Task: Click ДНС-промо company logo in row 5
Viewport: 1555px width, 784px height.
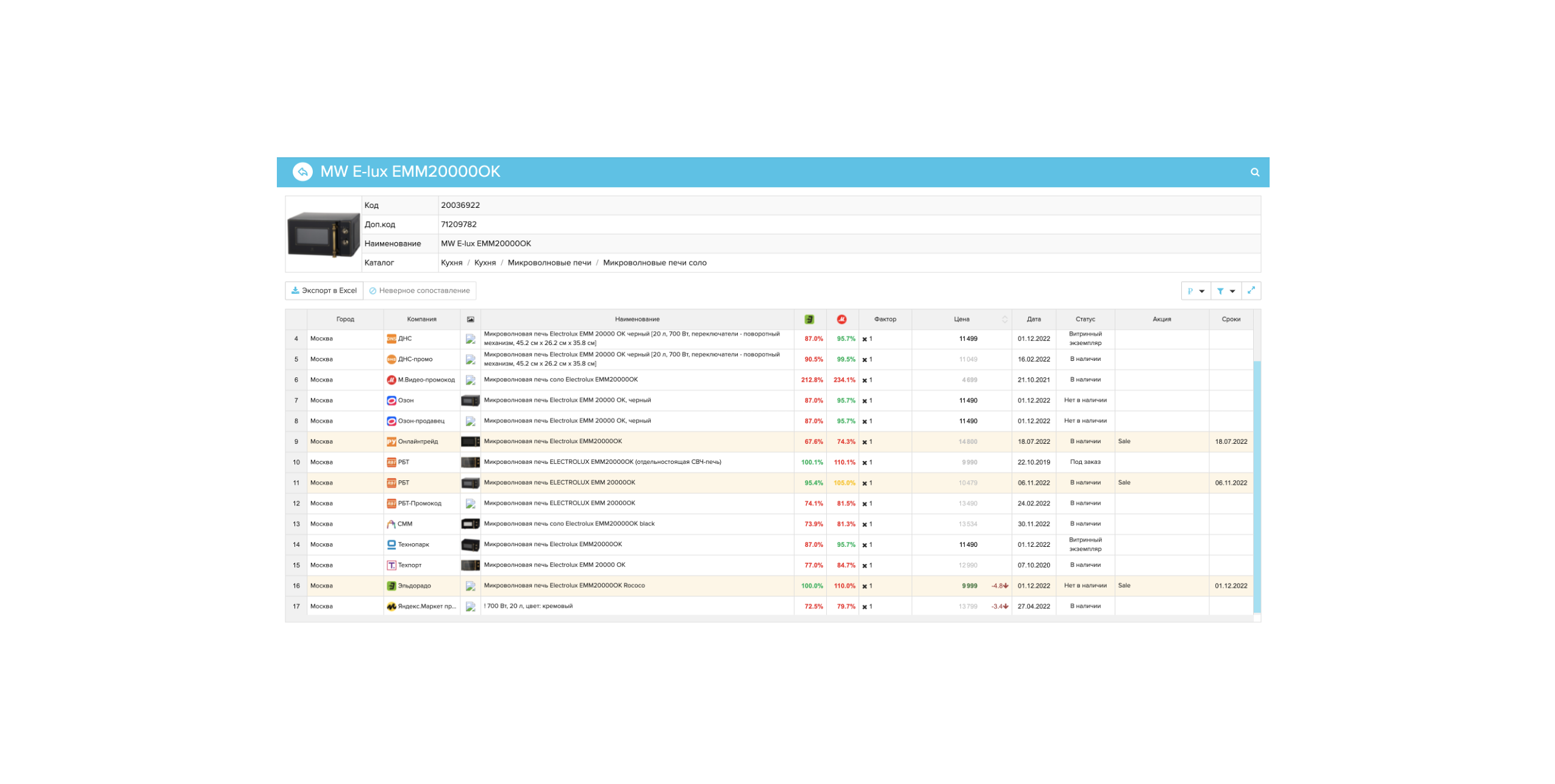Action: [391, 359]
